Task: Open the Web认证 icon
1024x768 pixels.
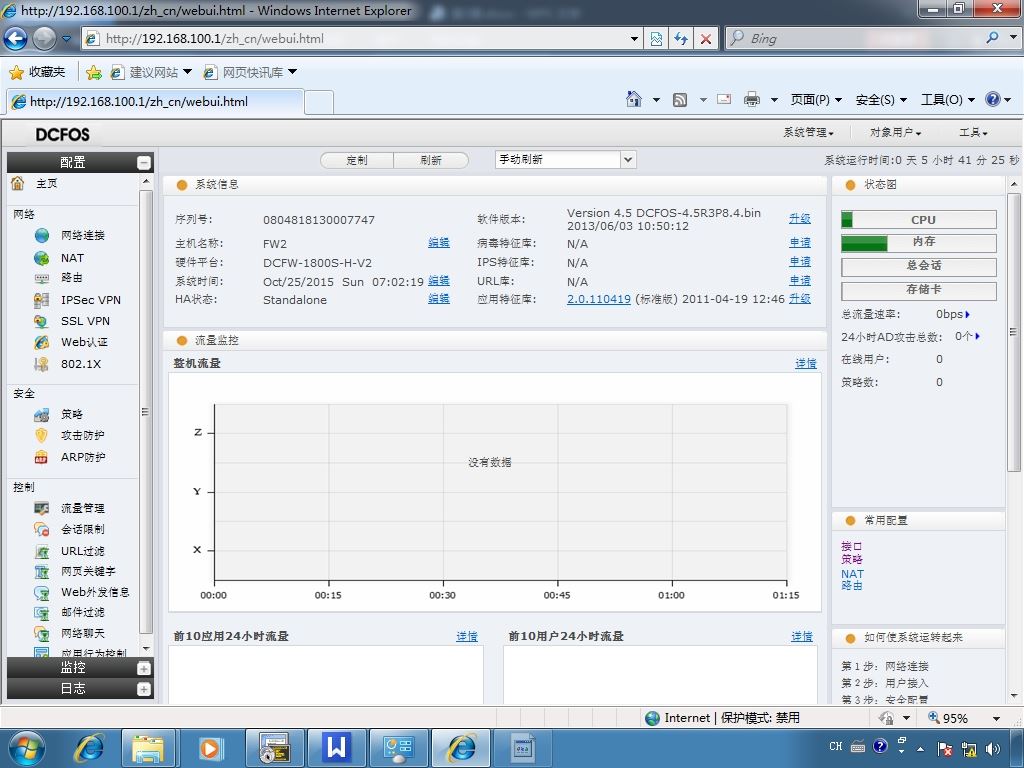Action: pyautogui.click(x=42, y=342)
